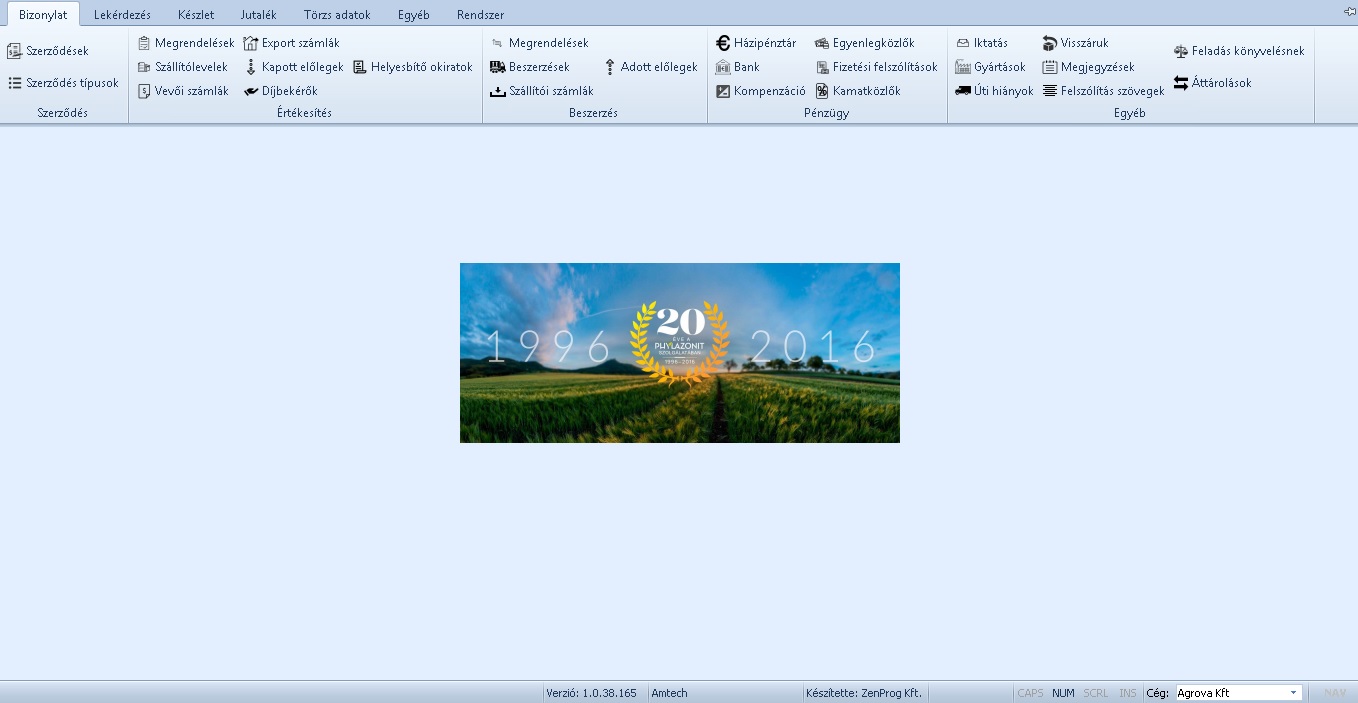The width and height of the screenshot is (1358, 703).
Task: Click the Házipénztár euro icon
Action: [724, 43]
